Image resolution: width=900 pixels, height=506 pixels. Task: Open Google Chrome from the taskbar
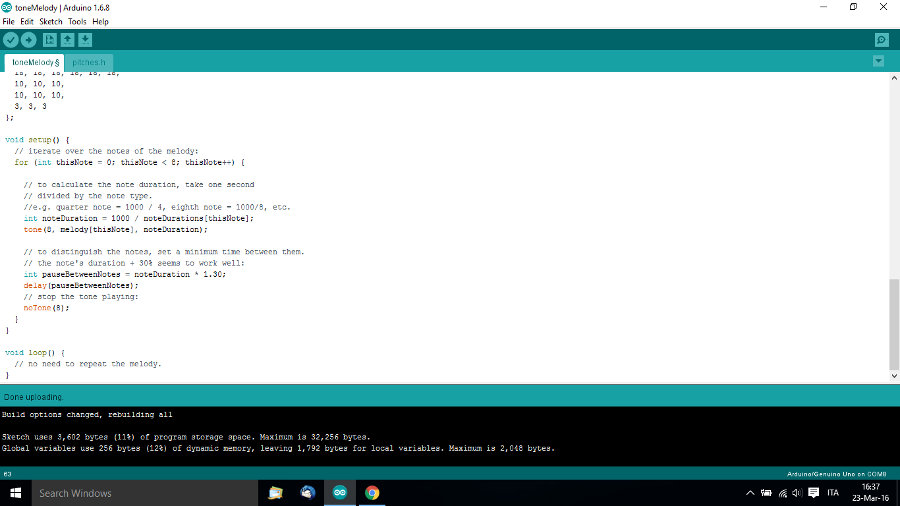coord(372,493)
